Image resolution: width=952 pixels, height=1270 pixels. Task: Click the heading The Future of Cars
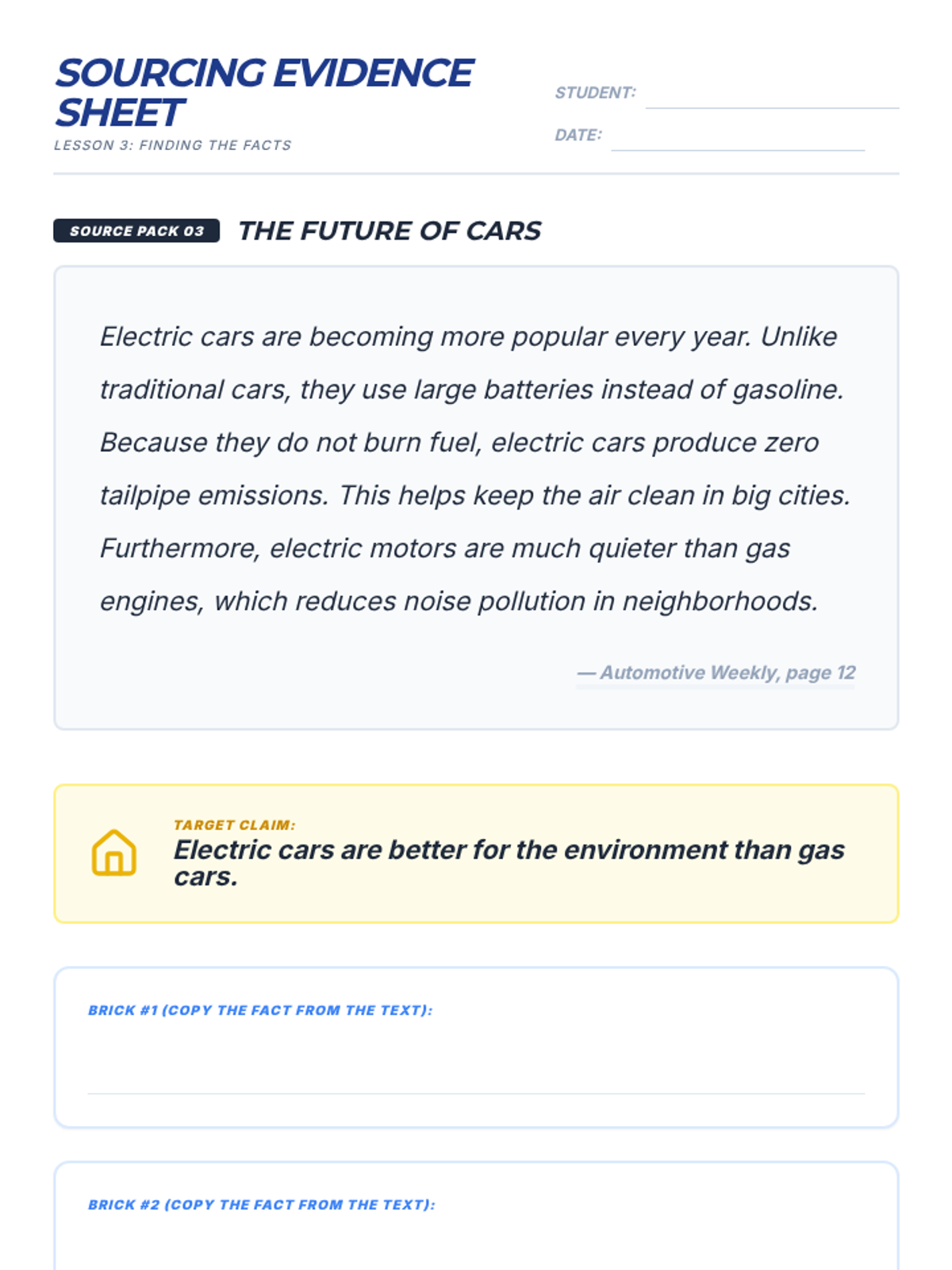pos(390,231)
